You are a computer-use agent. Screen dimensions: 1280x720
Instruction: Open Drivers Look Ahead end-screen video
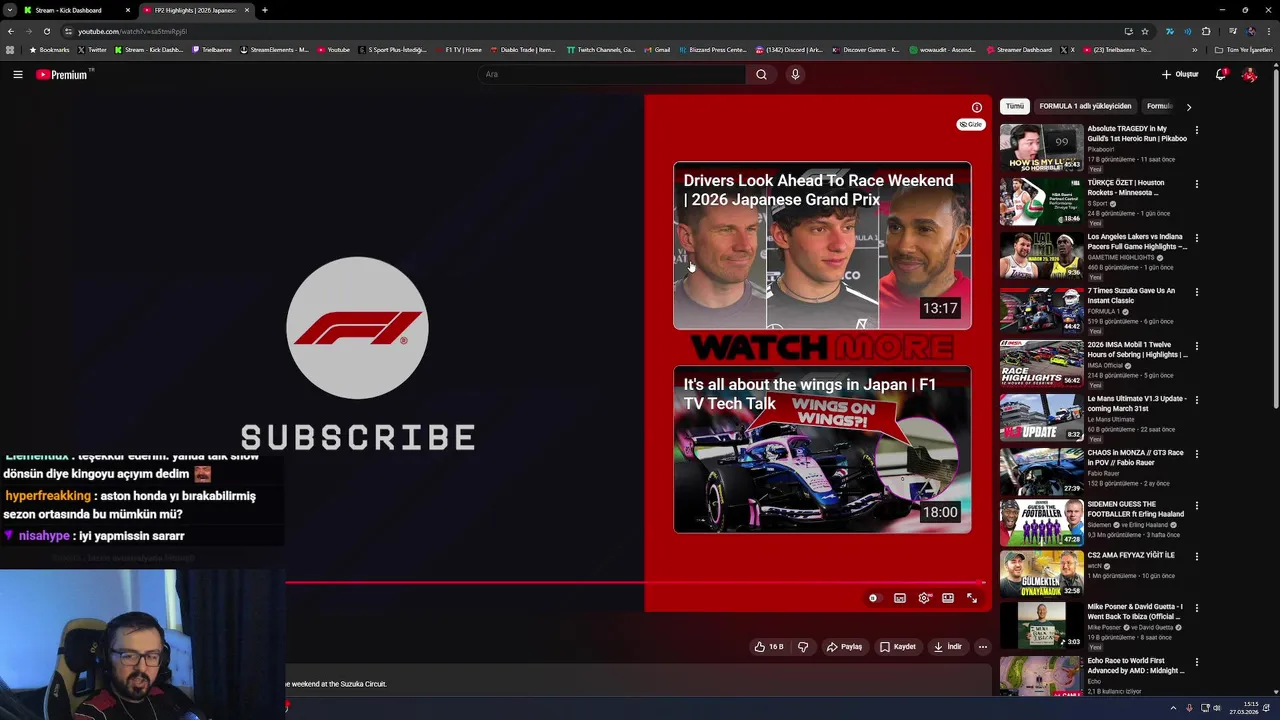822,246
